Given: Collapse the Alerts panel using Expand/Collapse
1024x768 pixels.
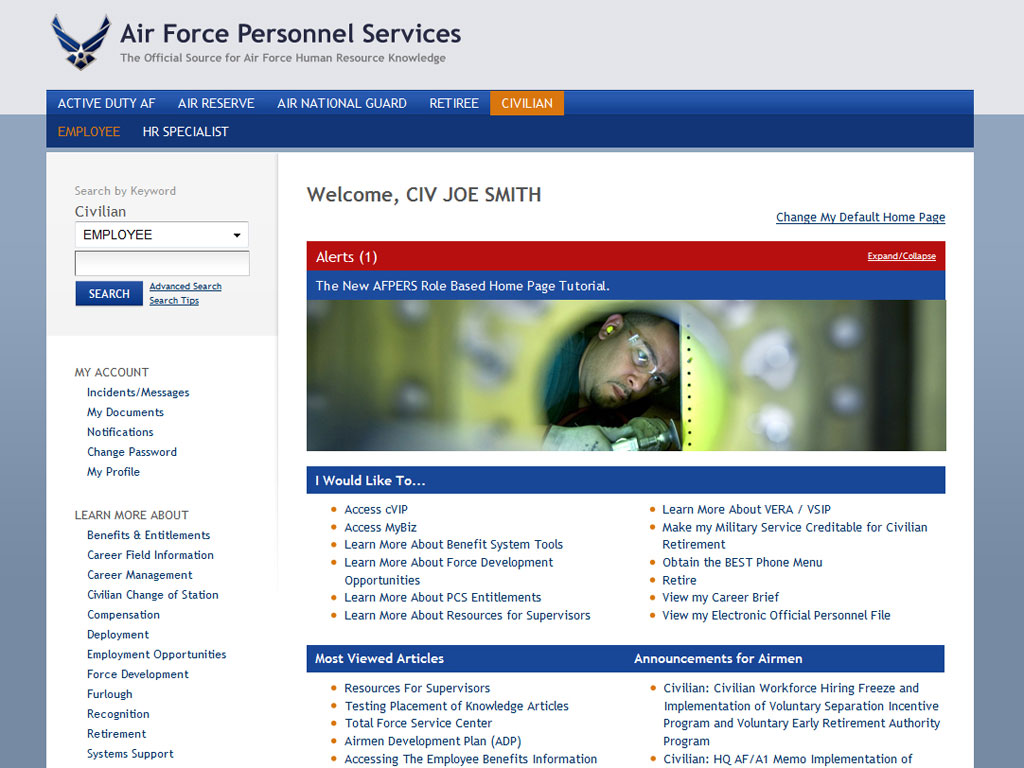Looking at the screenshot, I should (x=901, y=256).
